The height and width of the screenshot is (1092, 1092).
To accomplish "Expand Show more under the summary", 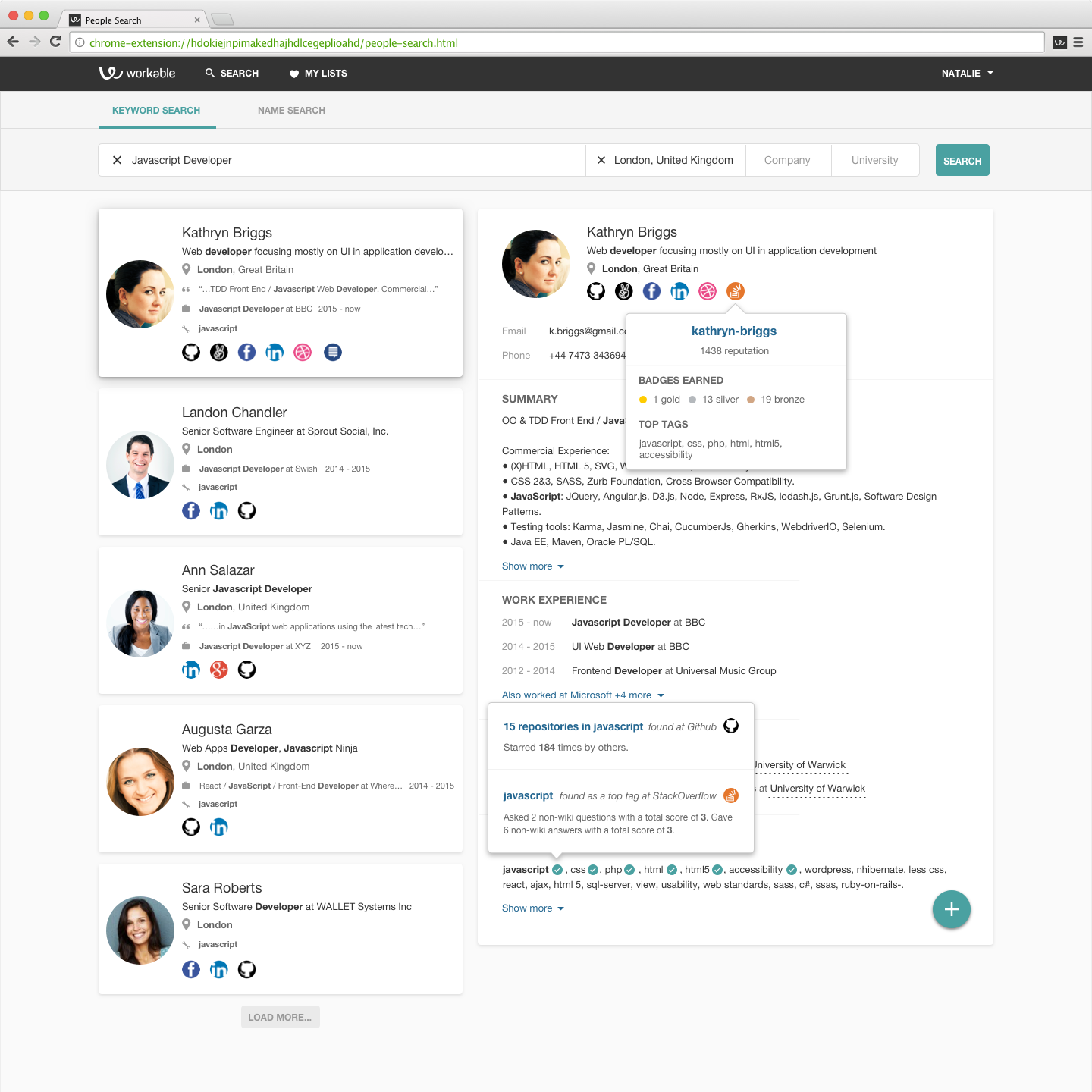I will pos(532,566).
